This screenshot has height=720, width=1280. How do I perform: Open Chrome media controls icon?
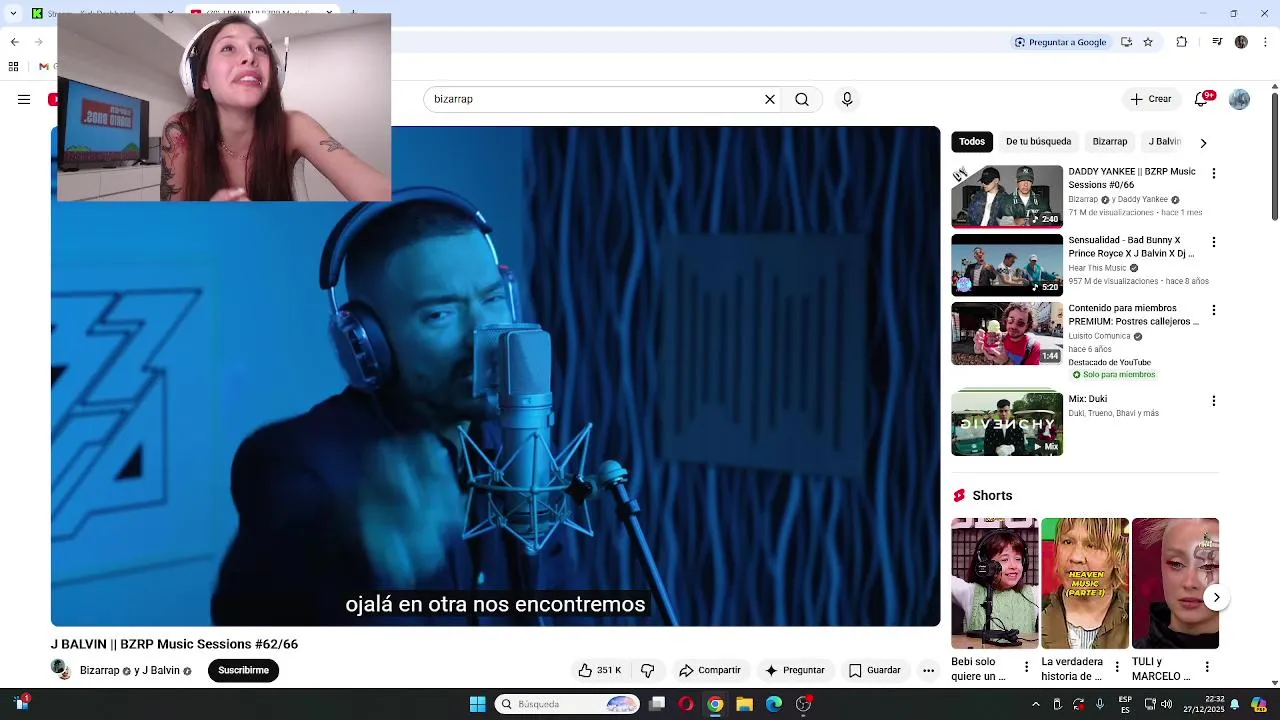click(1217, 42)
